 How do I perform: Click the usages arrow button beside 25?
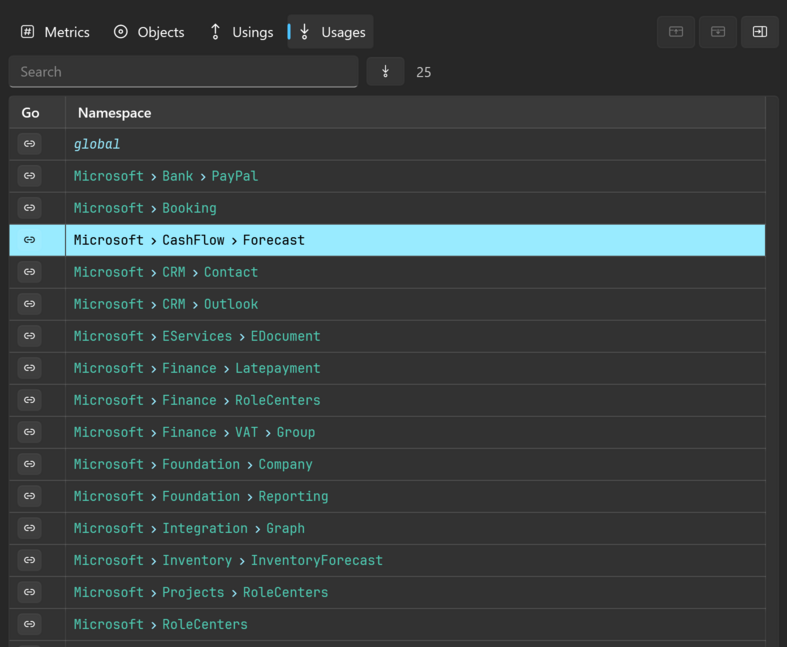pyautogui.click(x=385, y=72)
